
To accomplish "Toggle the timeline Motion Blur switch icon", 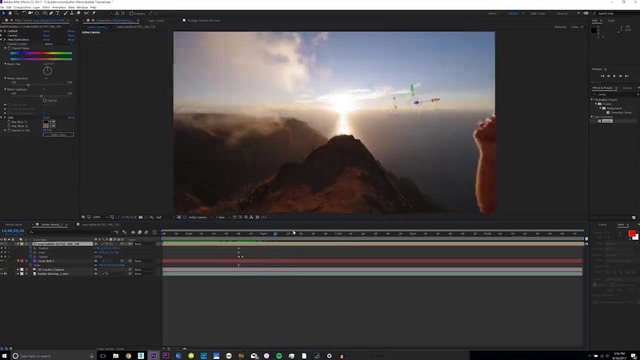I will [146, 232].
